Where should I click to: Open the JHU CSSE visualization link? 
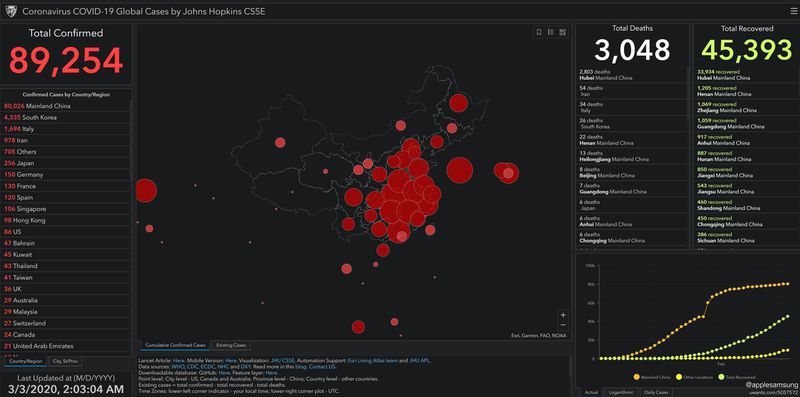pos(284,360)
